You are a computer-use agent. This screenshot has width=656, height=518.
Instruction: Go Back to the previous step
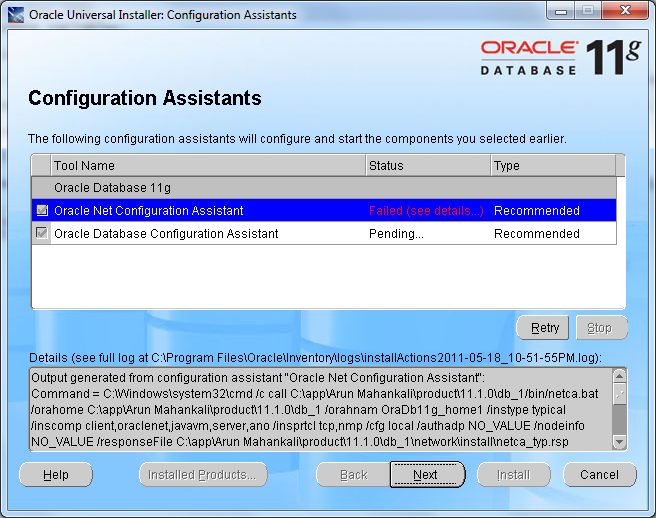click(354, 474)
